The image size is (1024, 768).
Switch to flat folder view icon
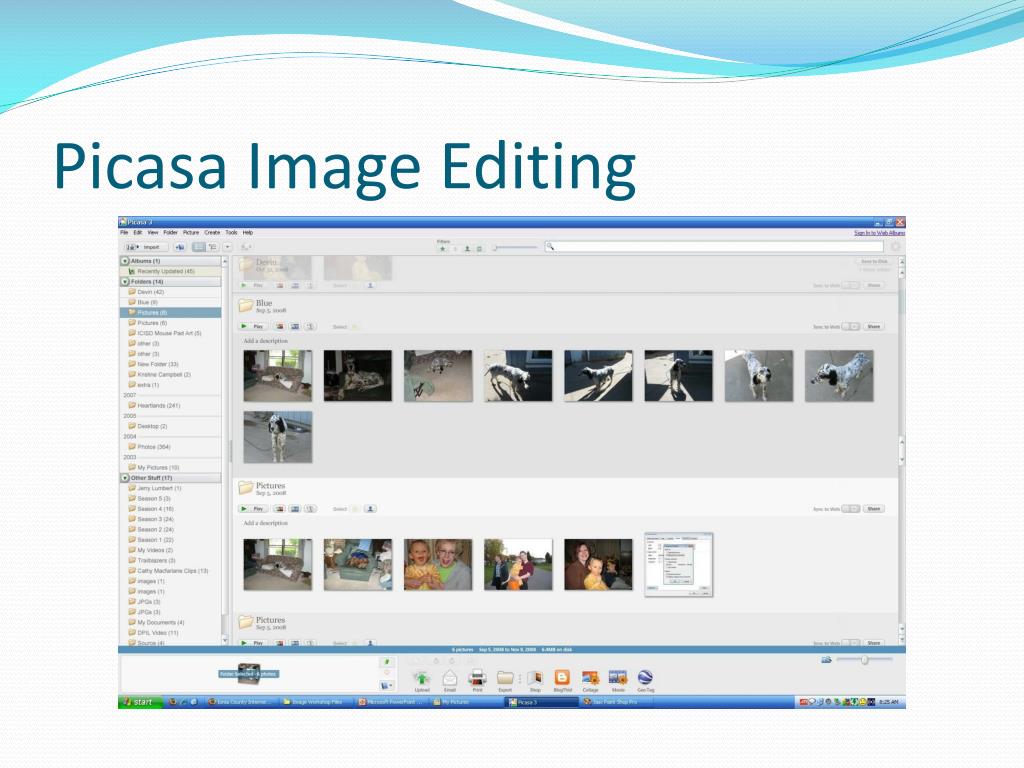(x=199, y=248)
